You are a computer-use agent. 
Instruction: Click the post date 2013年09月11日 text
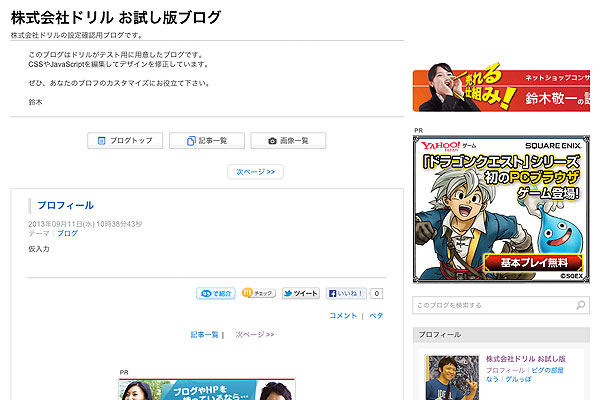pyautogui.click(x=85, y=224)
